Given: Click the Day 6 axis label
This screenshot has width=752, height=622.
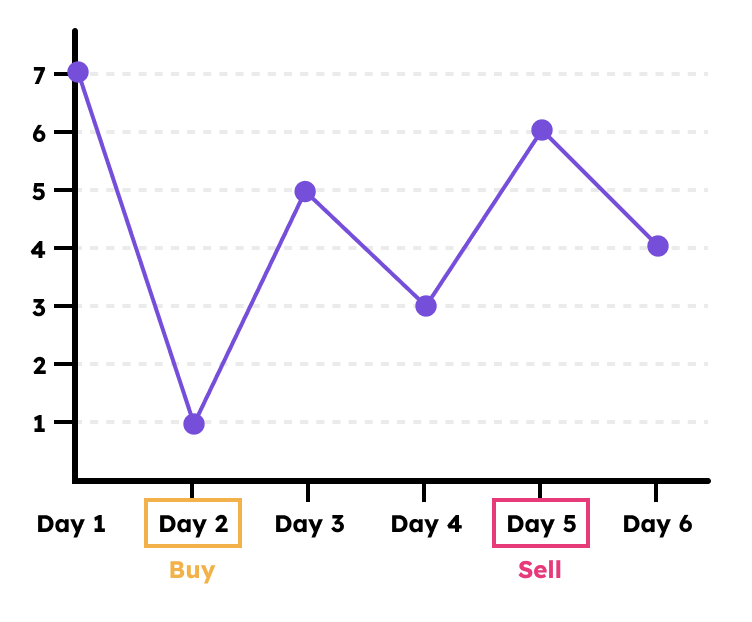Looking at the screenshot, I should pyautogui.click(x=657, y=524).
